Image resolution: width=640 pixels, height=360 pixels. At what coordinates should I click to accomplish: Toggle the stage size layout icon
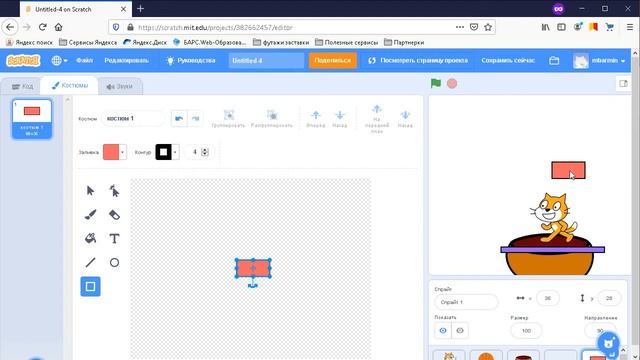[623, 84]
